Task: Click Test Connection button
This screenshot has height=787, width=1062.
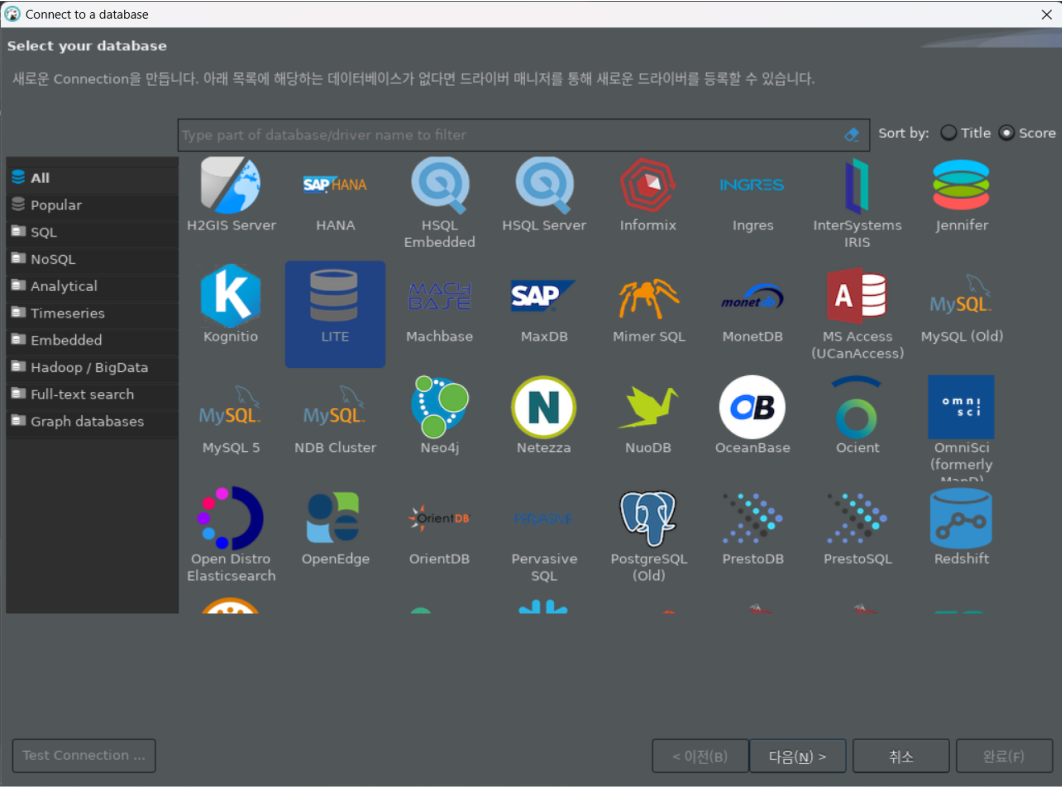Action: 84,755
